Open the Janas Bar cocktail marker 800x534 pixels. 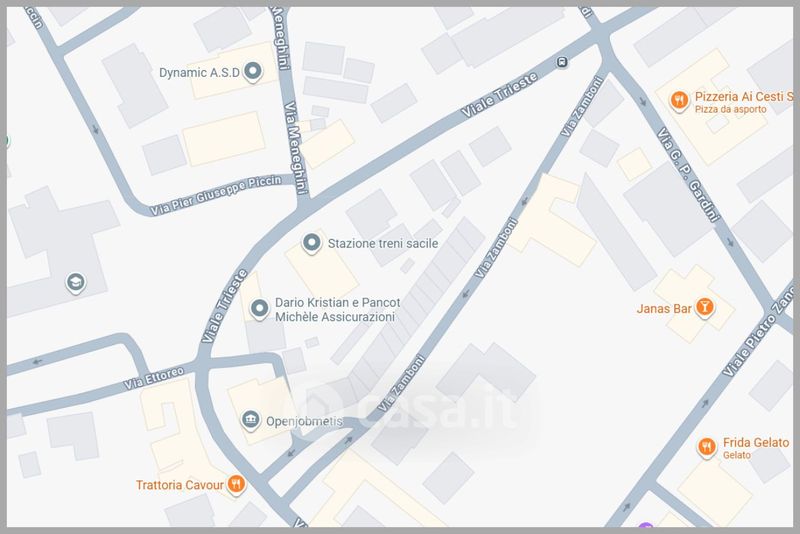(x=705, y=308)
